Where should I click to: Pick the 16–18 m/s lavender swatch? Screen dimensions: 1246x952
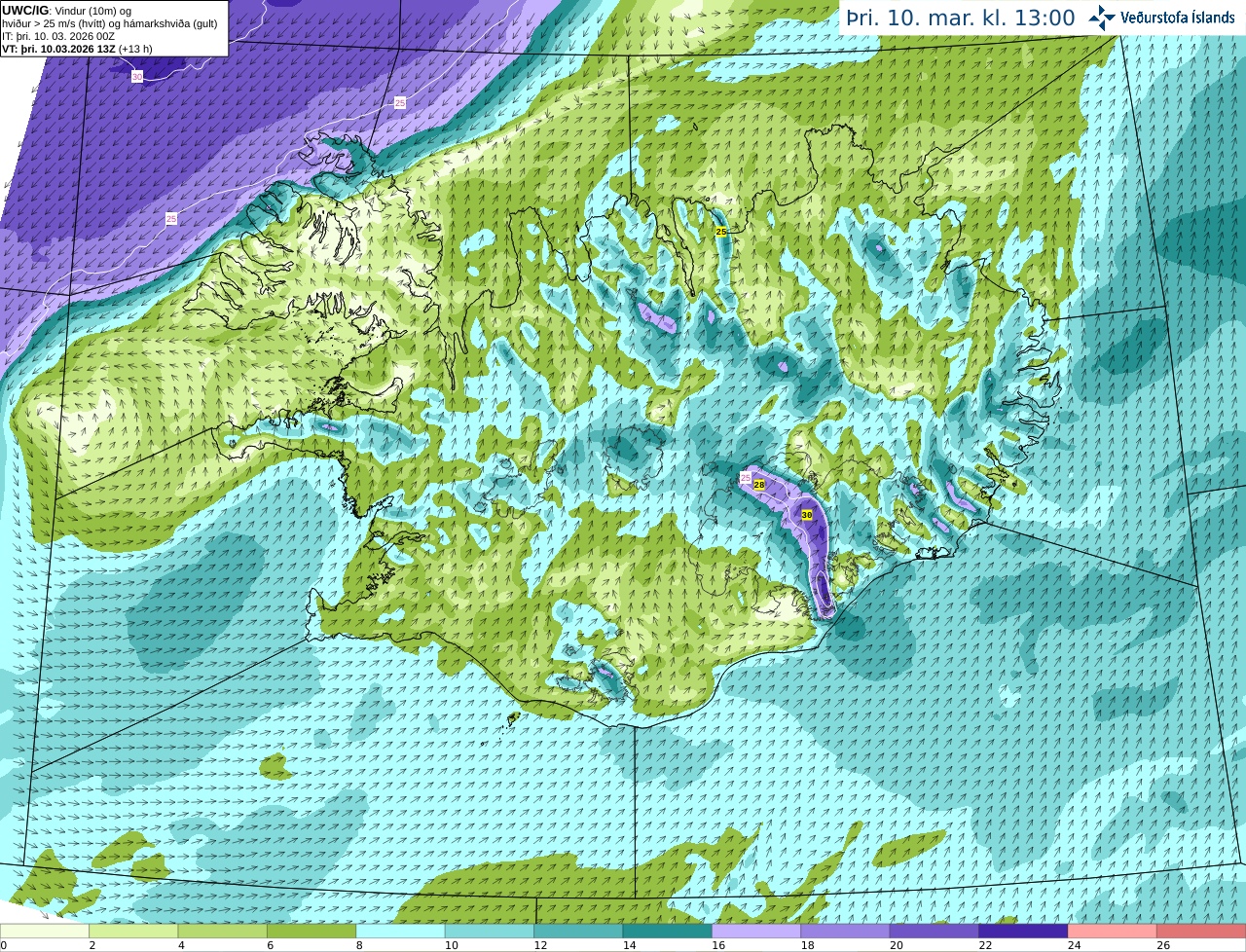(756, 932)
